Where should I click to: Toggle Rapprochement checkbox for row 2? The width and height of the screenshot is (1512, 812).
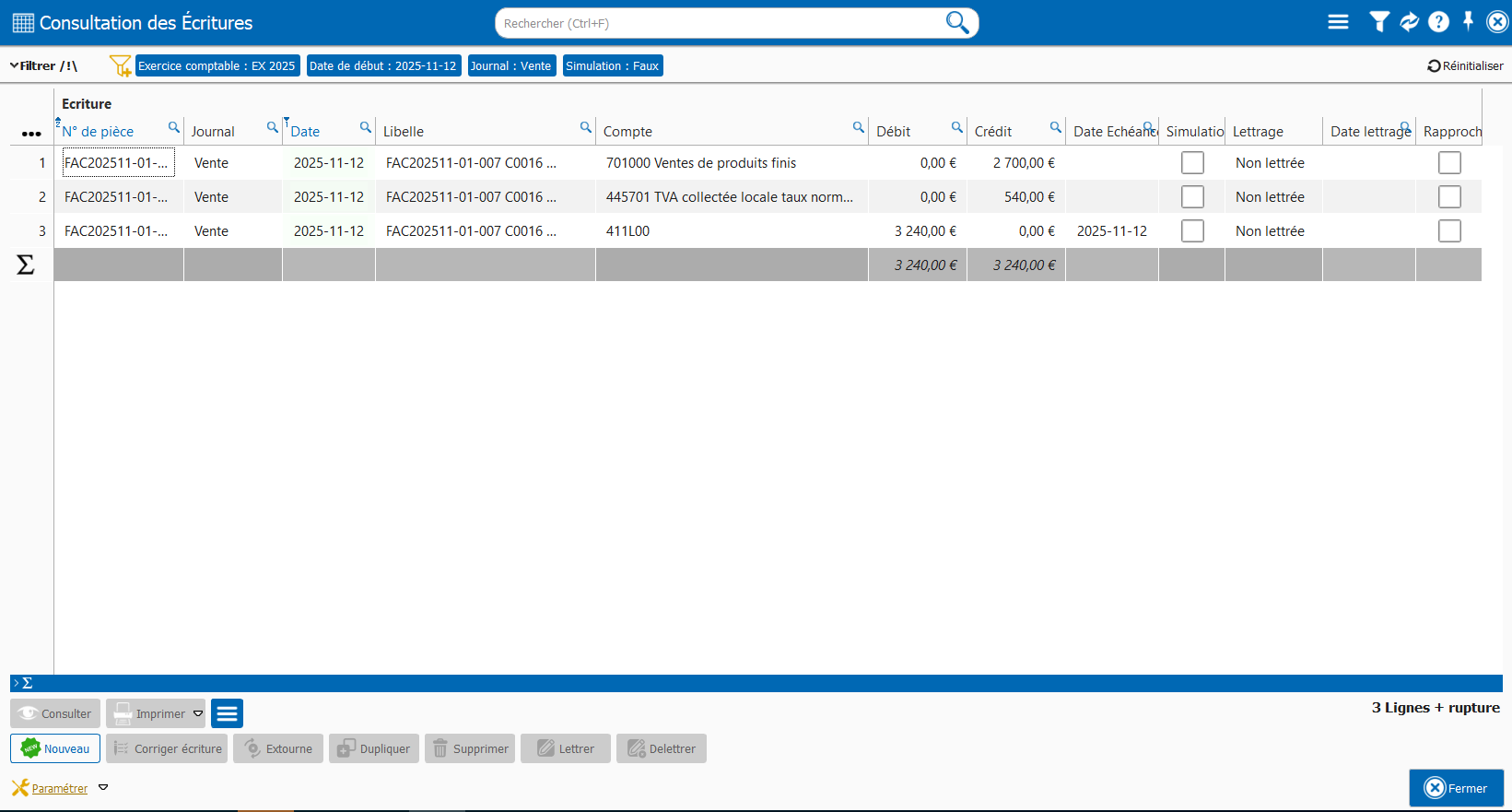coord(1449,197)
